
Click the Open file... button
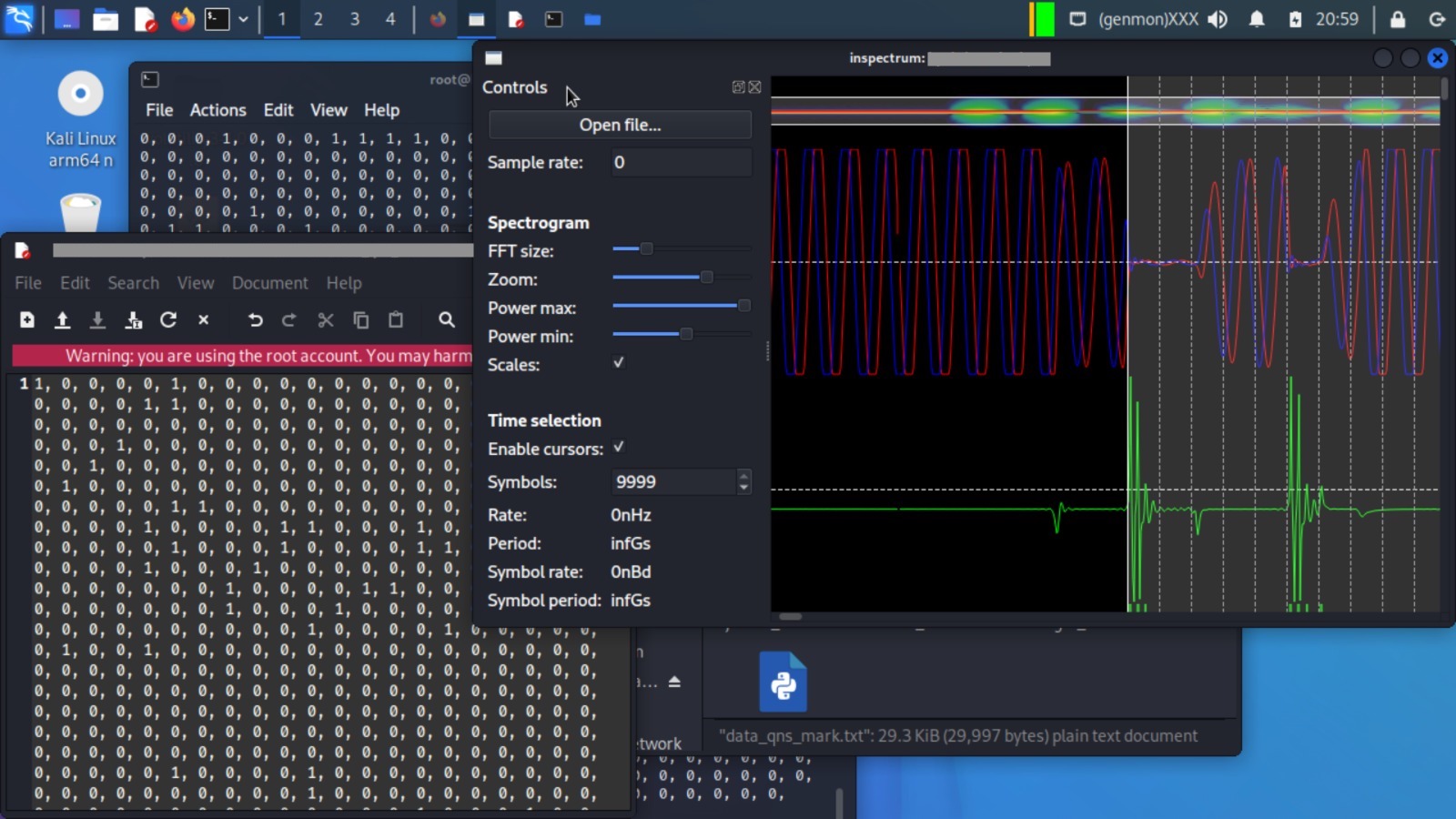(620, 125)
